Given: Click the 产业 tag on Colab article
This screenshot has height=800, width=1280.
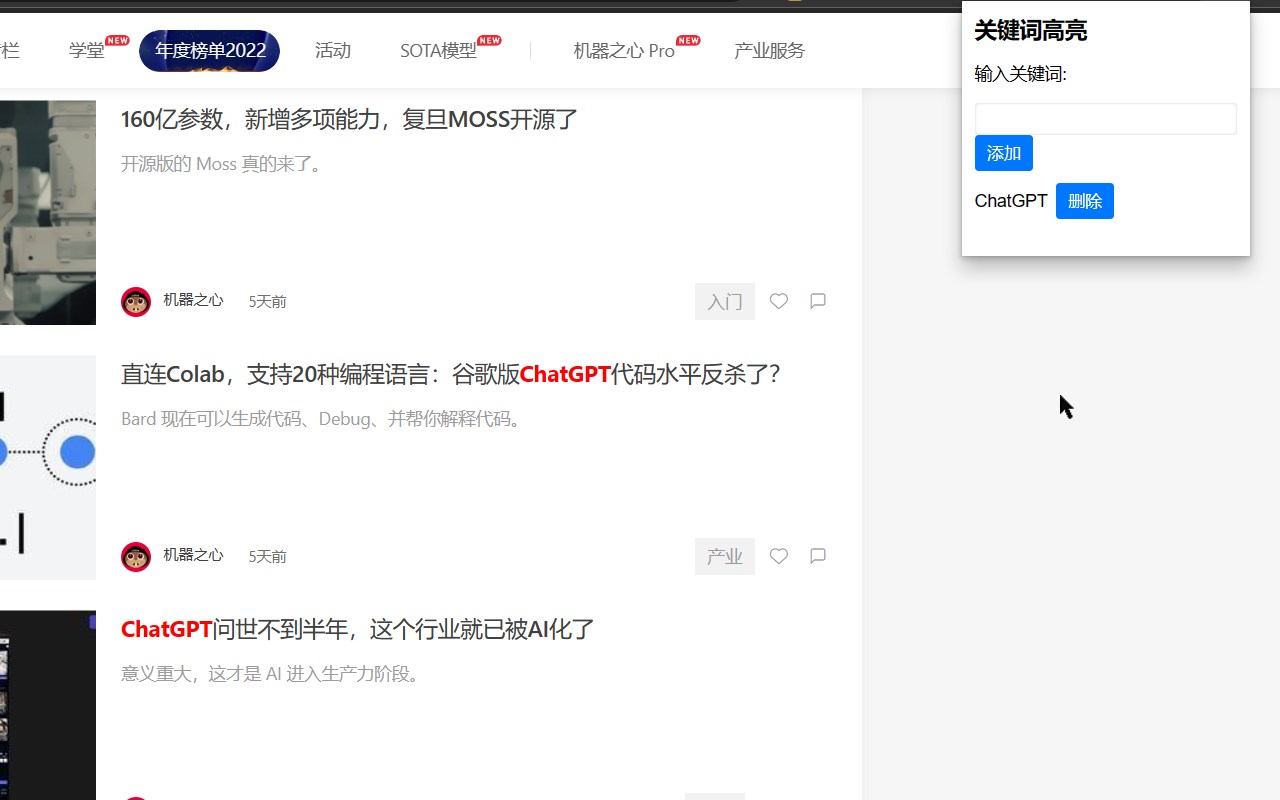Looking at the screenshot, I should [725, 556].
